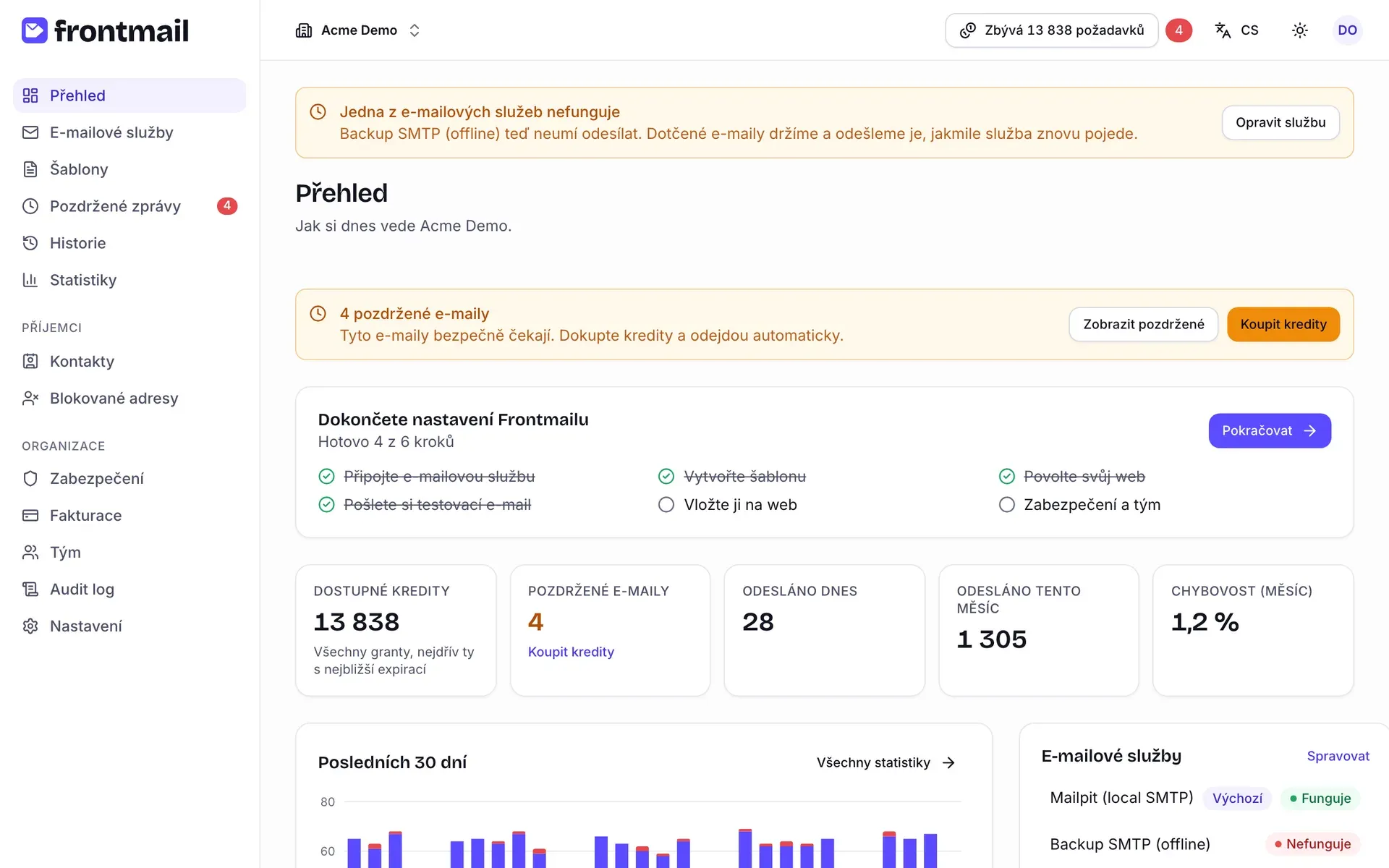Image resolution: width=1389 pixels, height=868 pixels.
Task: Open the Všechny statistiky link
Action: coord(886,762)
